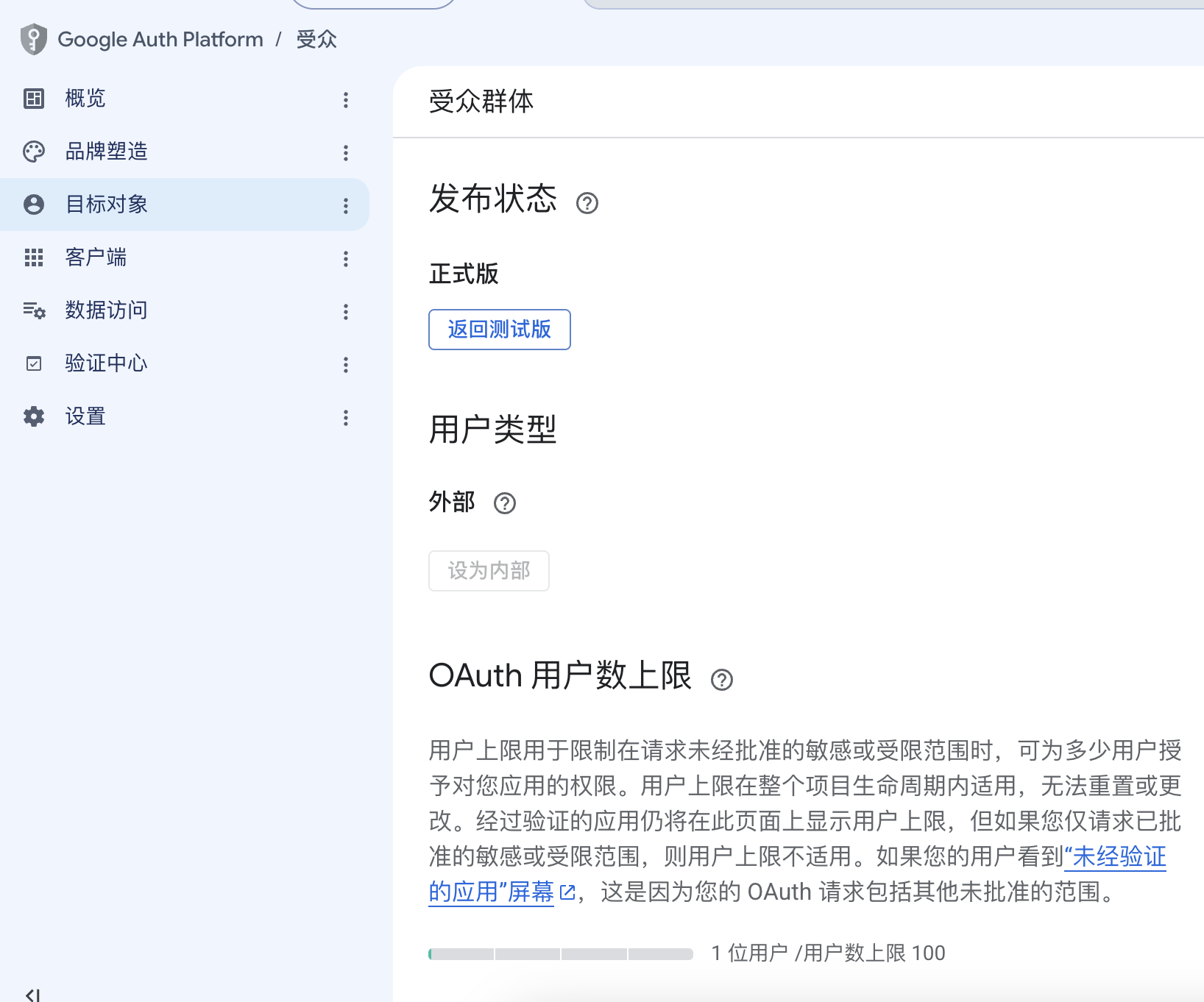Open more options for 概览

[x=346, y=99]
